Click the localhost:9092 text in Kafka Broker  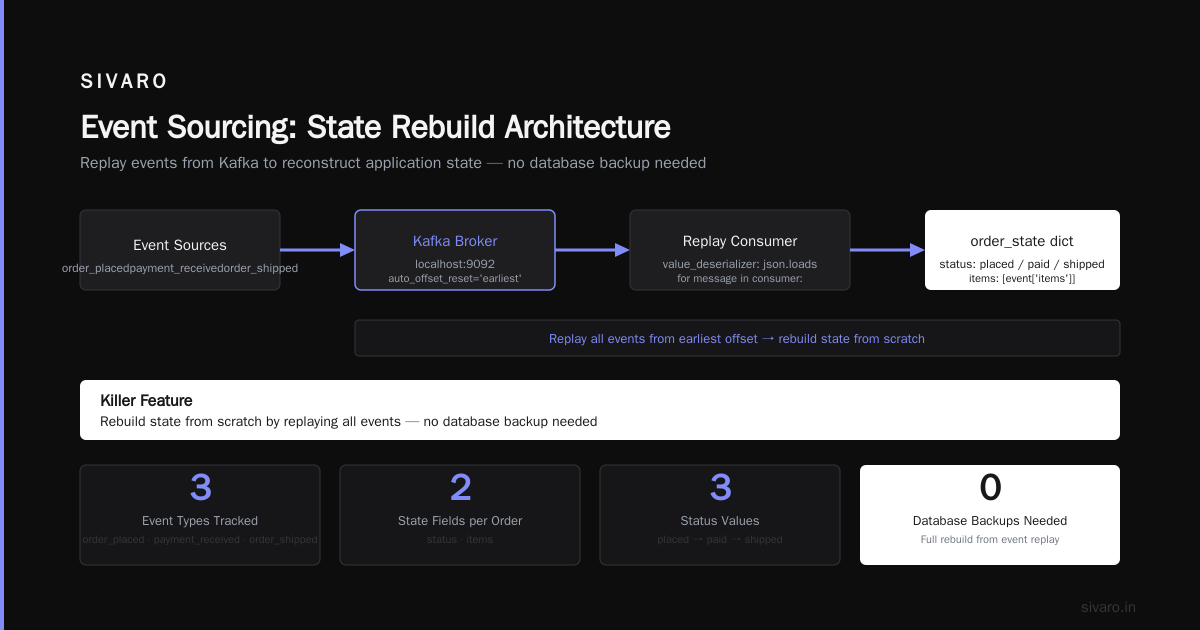coord(455,263)
